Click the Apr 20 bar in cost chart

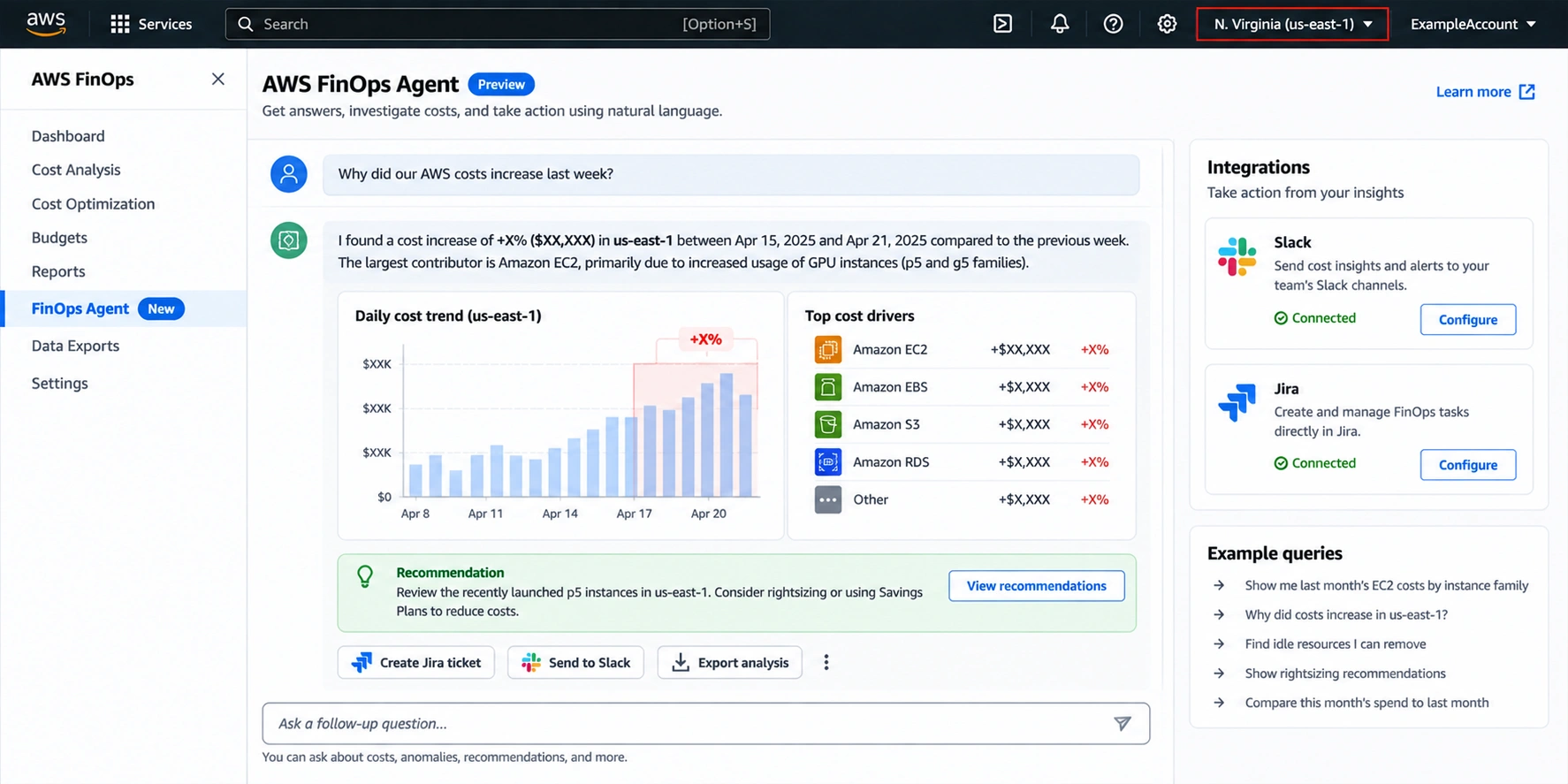[x=708, y=439]
